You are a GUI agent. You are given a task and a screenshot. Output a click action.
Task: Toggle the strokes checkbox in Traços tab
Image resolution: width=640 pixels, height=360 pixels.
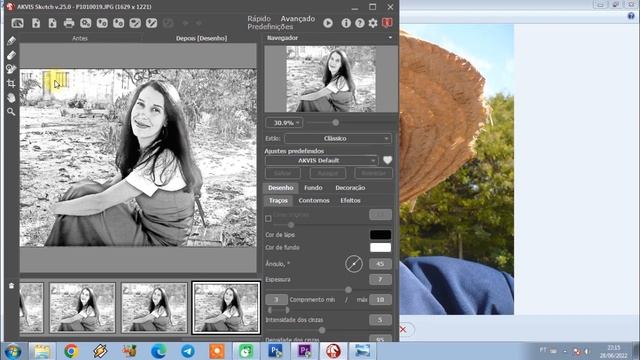tap(268, 219)
